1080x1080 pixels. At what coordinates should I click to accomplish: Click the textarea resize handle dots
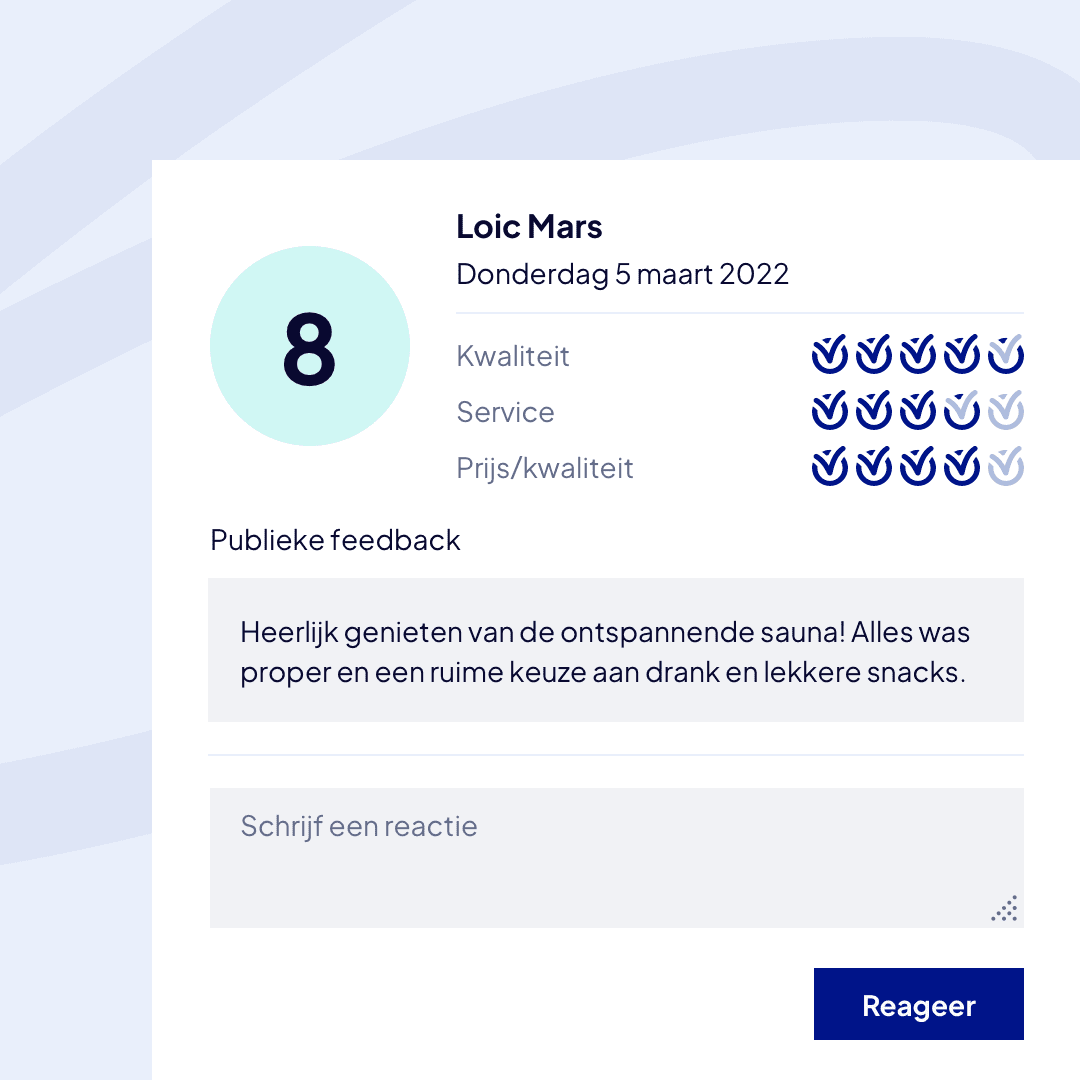point(1005,908)
